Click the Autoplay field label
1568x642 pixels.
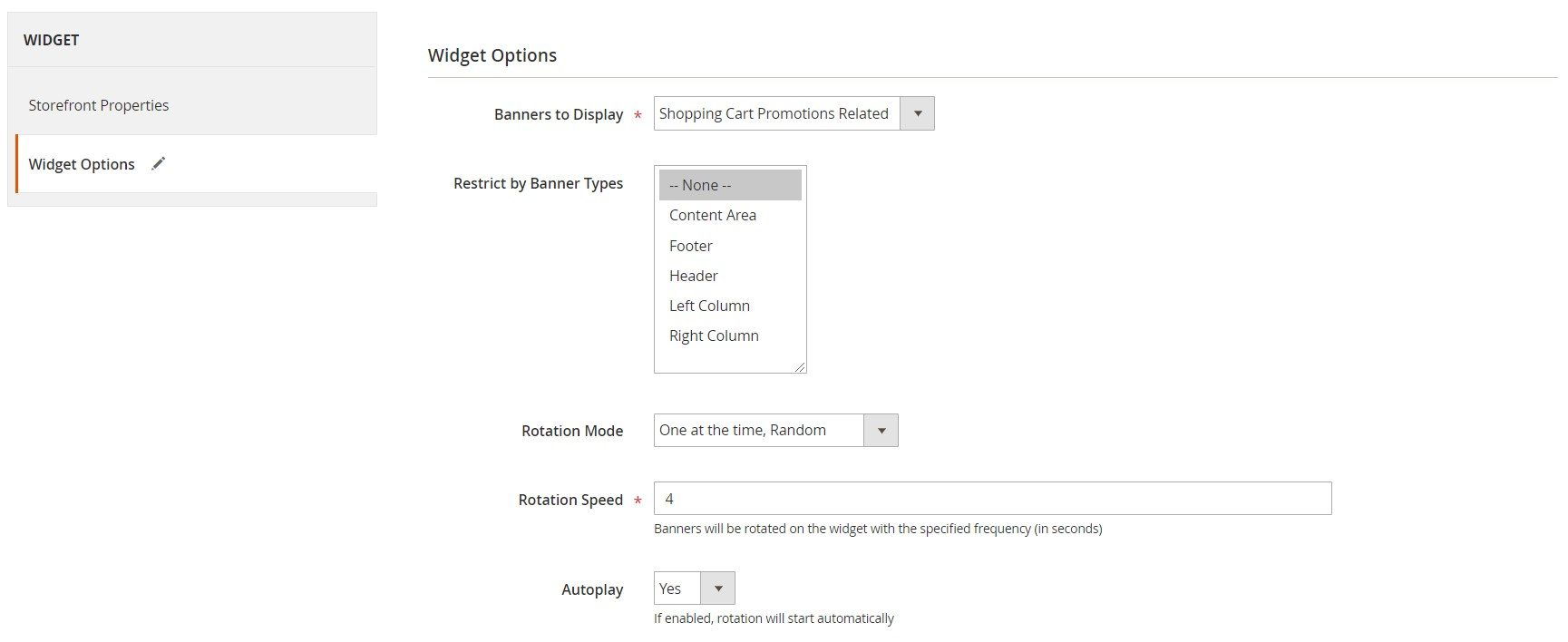coord(591,589)
